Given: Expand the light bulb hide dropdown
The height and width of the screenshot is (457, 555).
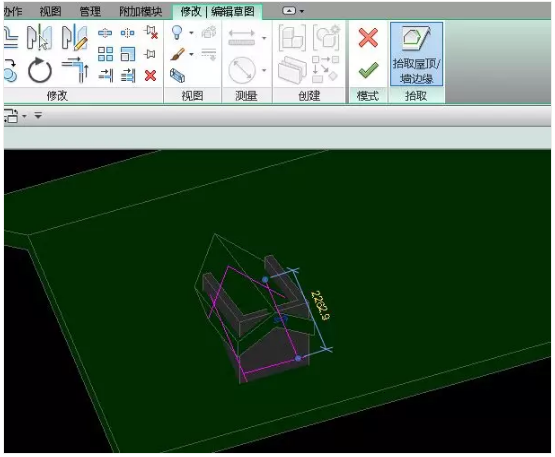Looking at the screenshot, I should click(x=191, y=33).
